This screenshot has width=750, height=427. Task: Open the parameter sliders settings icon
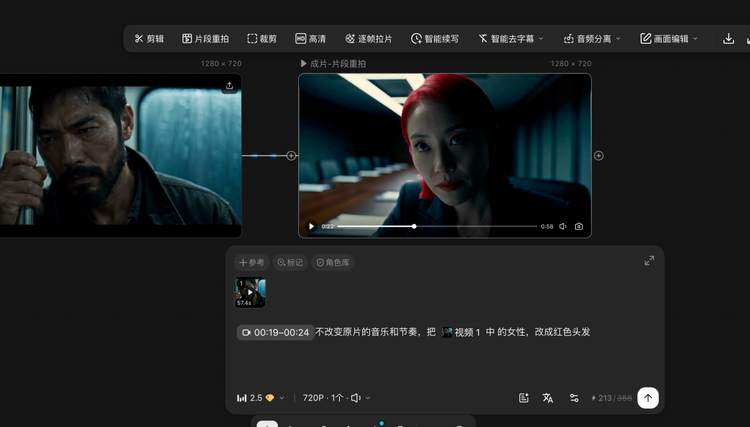coord(574,398)
